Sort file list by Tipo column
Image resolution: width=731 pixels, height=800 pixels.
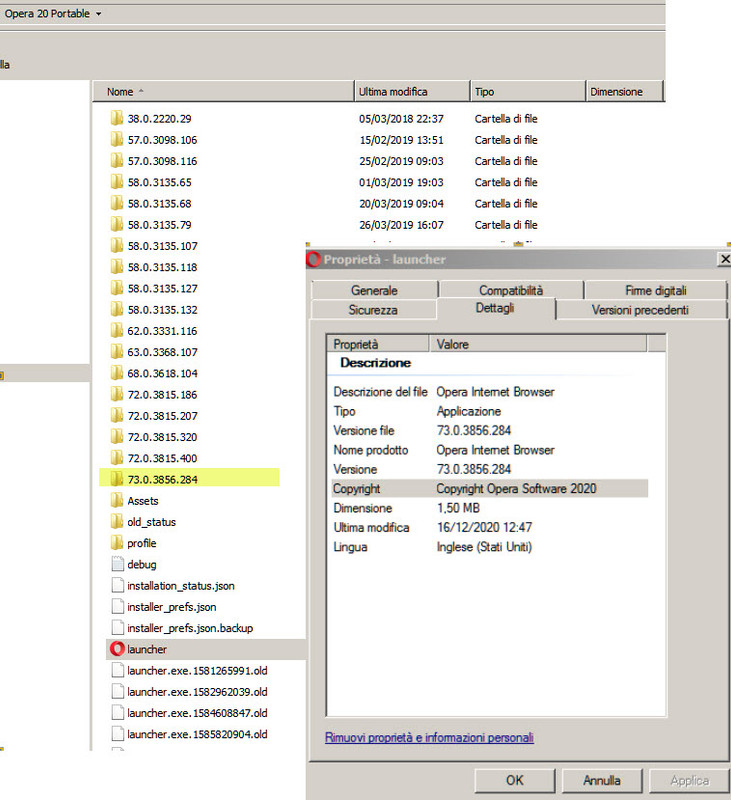coord(527,92)
